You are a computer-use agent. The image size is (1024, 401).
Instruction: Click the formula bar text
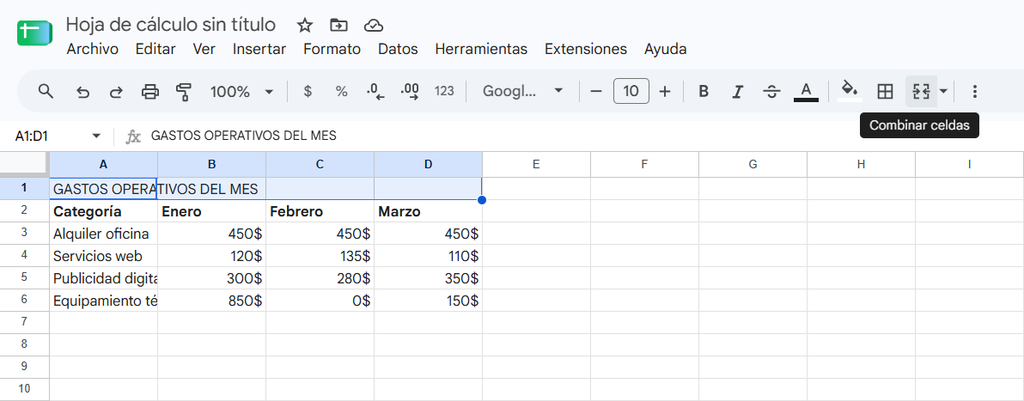click(x=244, y=136)
